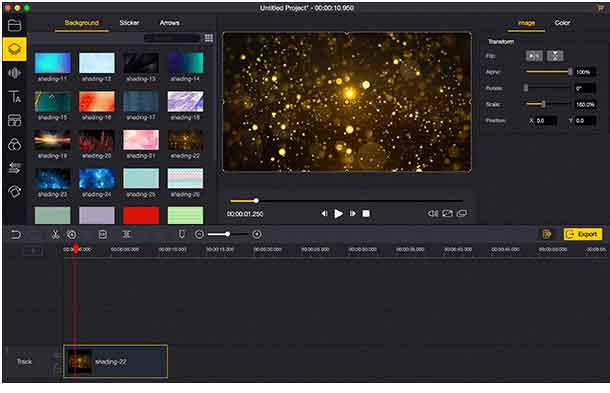Select the layers elements sidebar icon

[14, 49]
